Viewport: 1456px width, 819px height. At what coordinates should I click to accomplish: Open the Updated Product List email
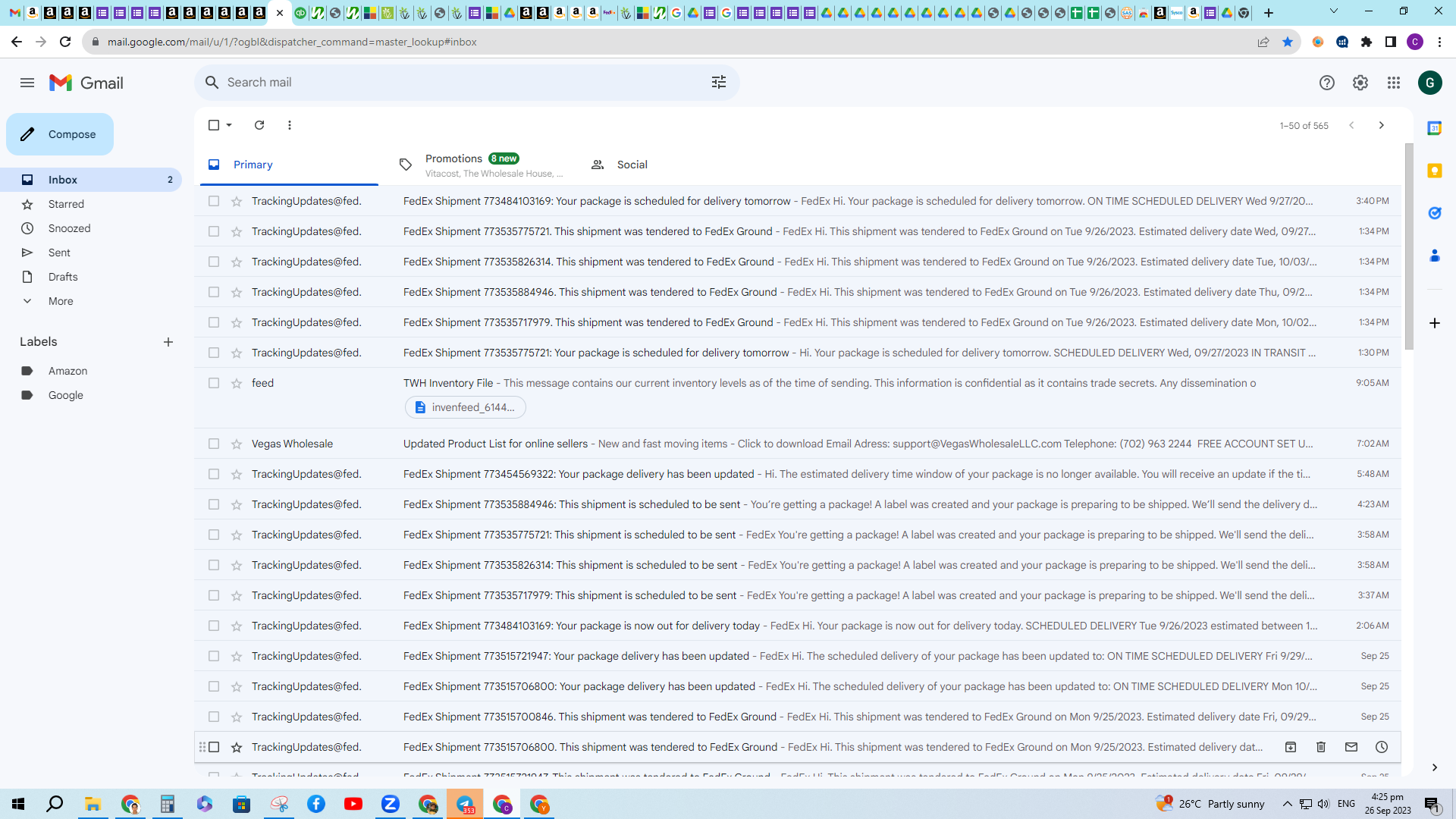point(798,444)
